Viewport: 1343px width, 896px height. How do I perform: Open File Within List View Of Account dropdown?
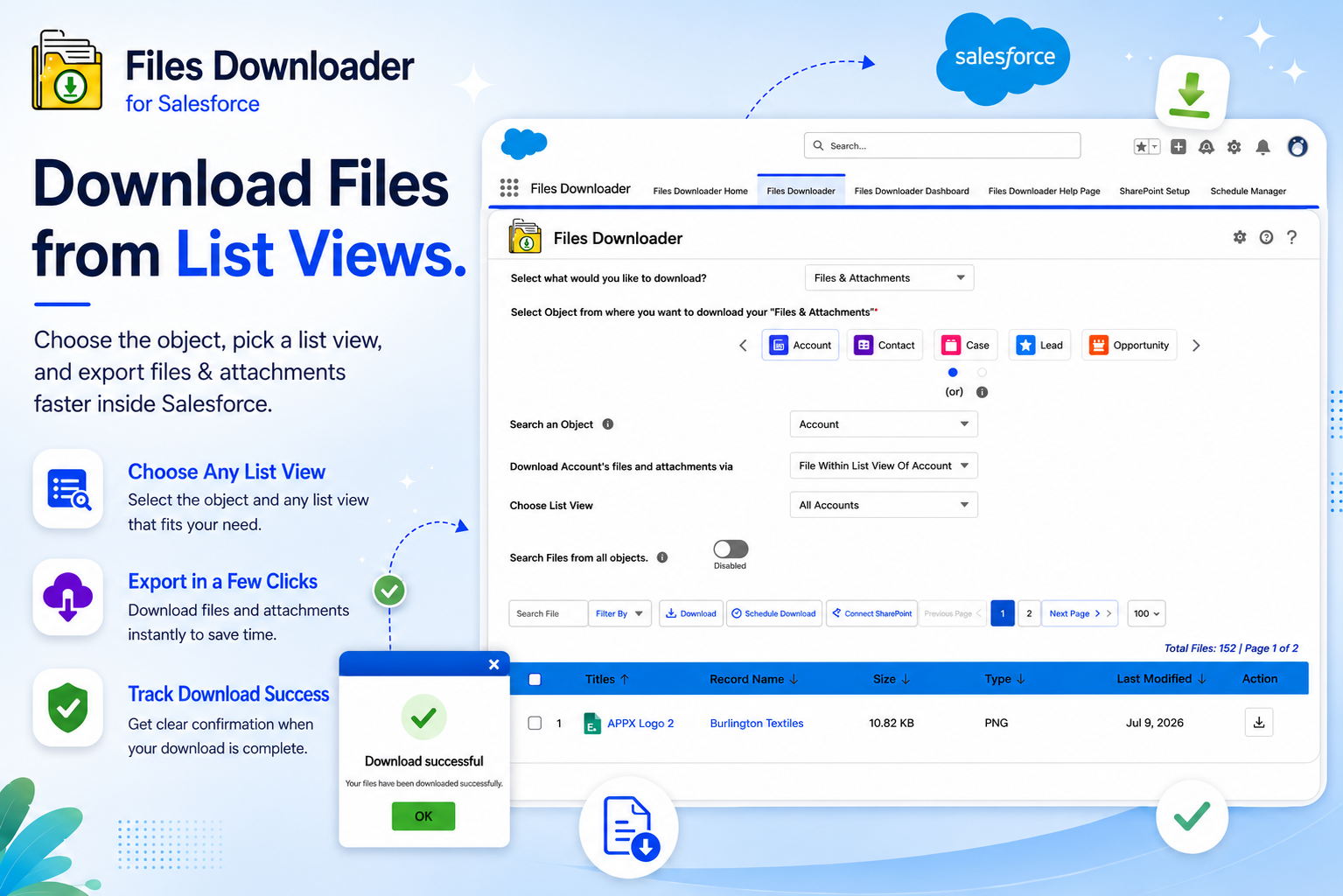click(884, 465)
